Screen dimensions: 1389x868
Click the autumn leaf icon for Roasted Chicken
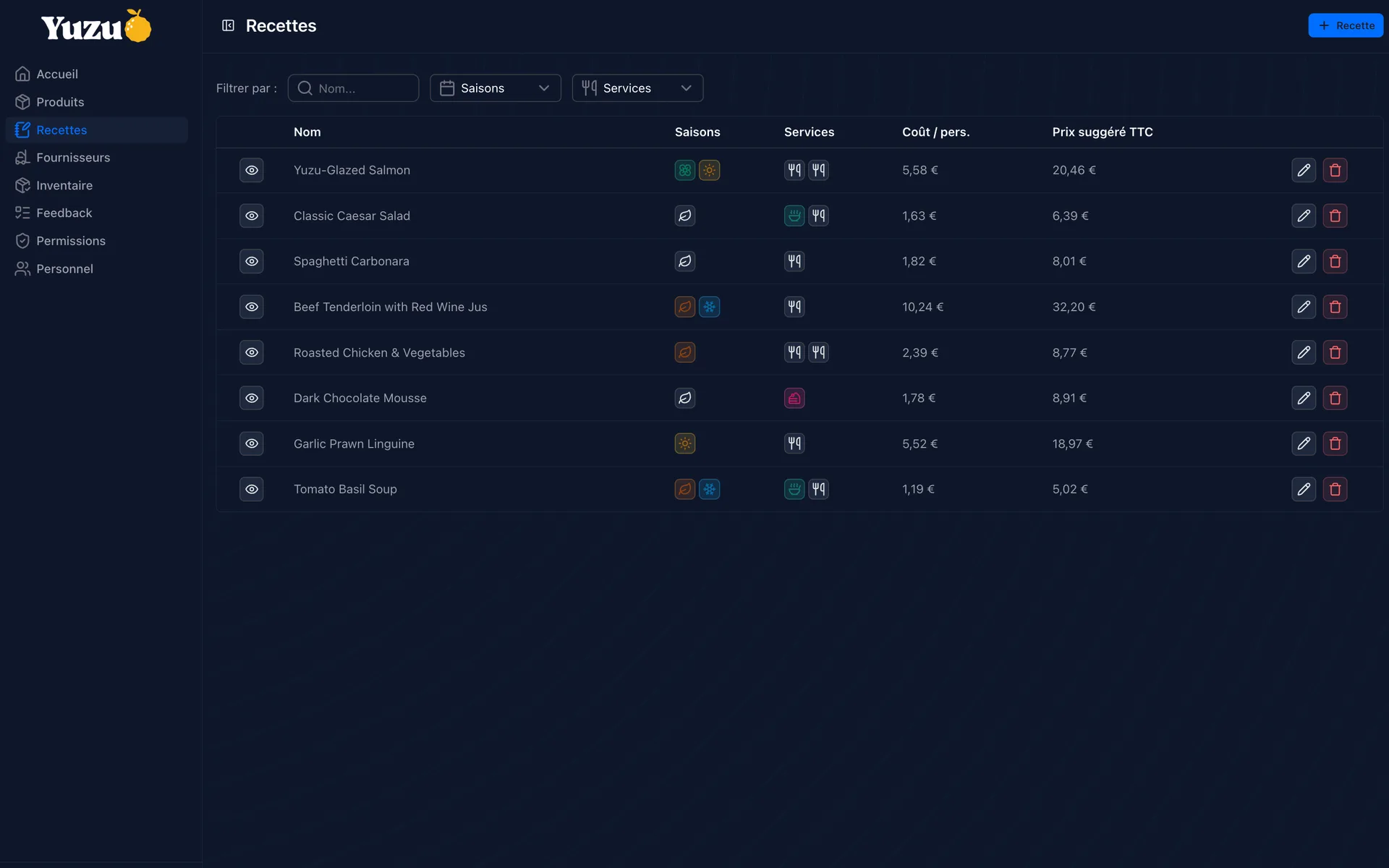[685, 352]
